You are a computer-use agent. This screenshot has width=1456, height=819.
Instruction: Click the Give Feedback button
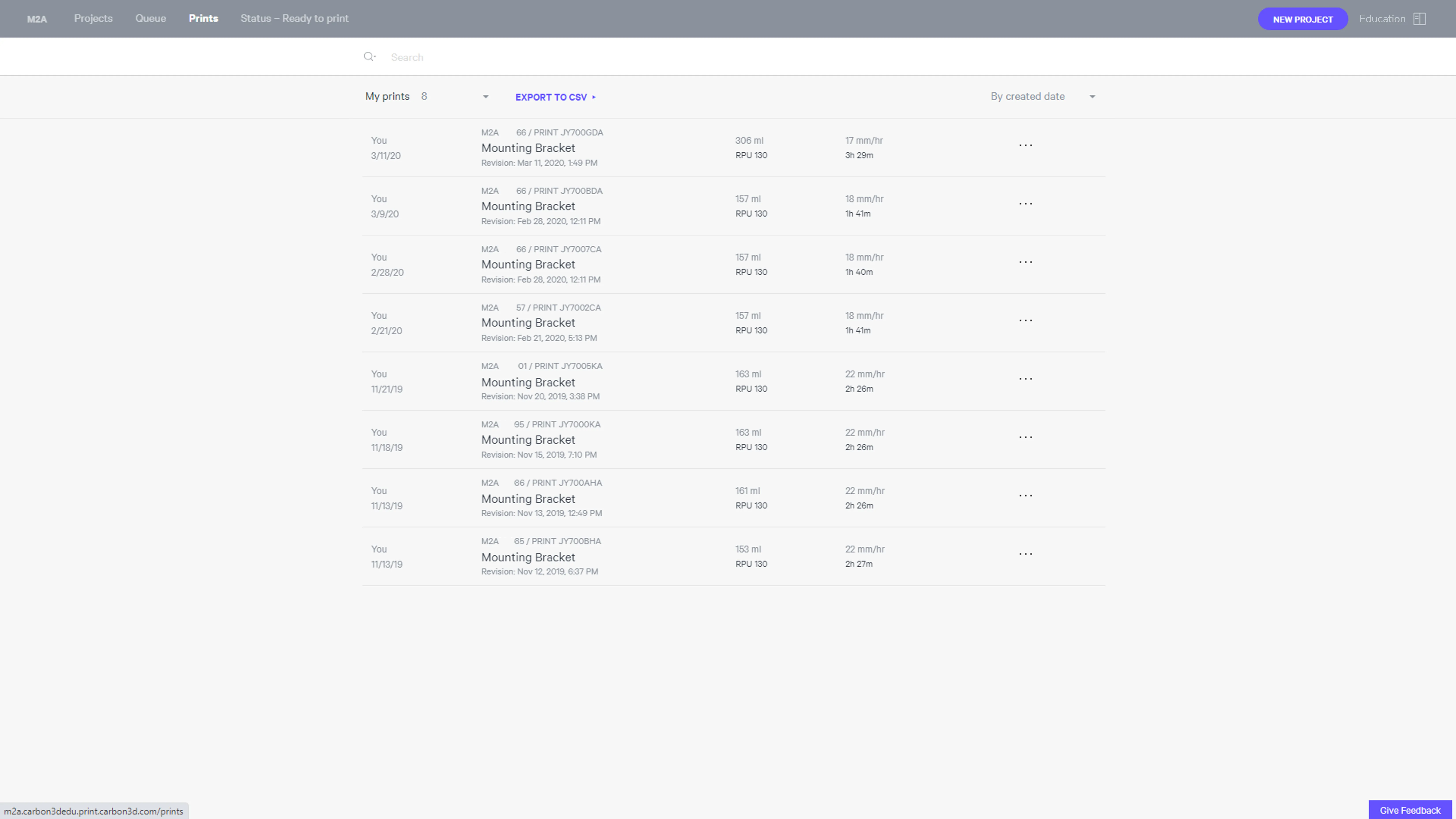1410,810
